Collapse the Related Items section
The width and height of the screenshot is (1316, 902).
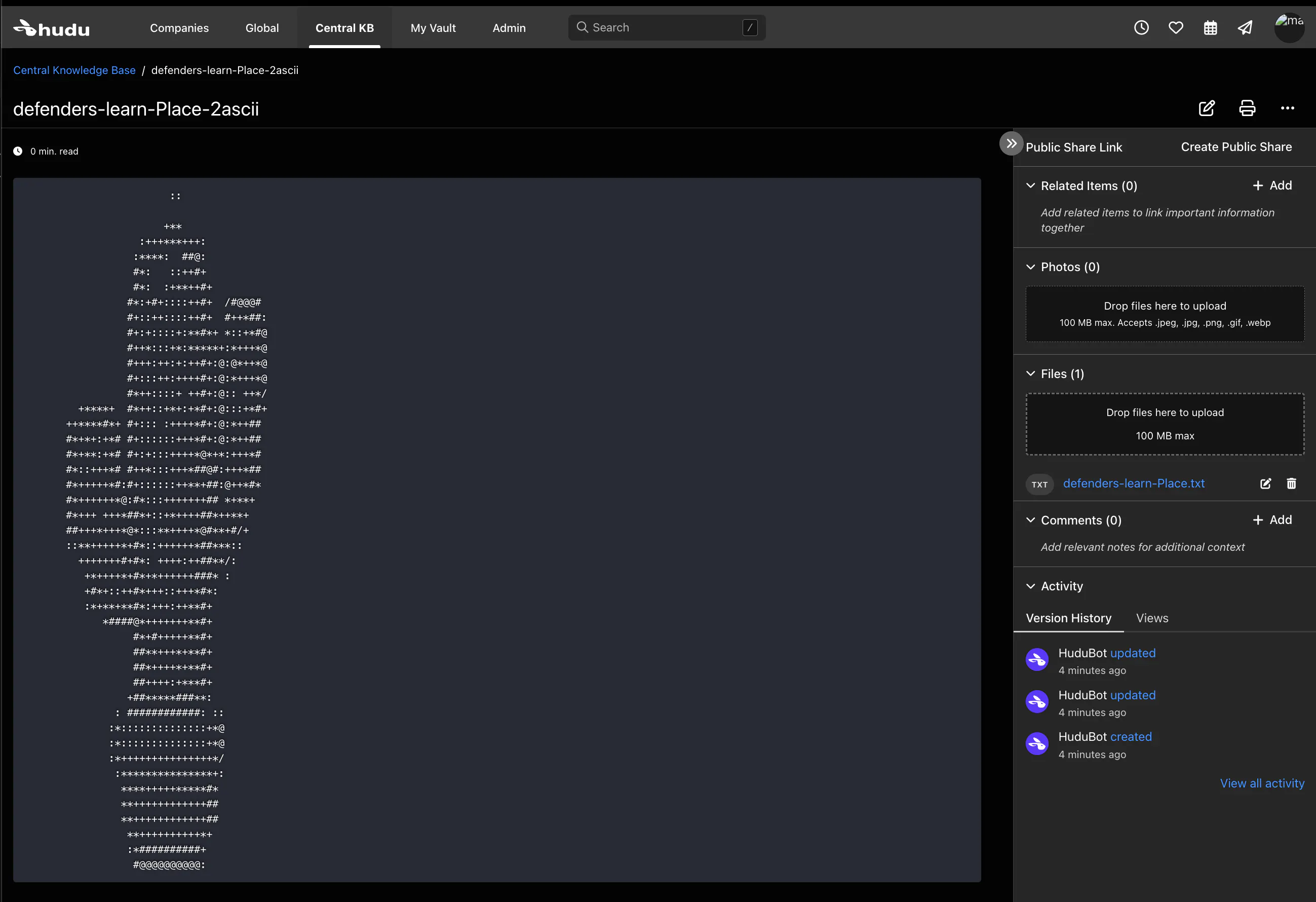[1031, 186]
